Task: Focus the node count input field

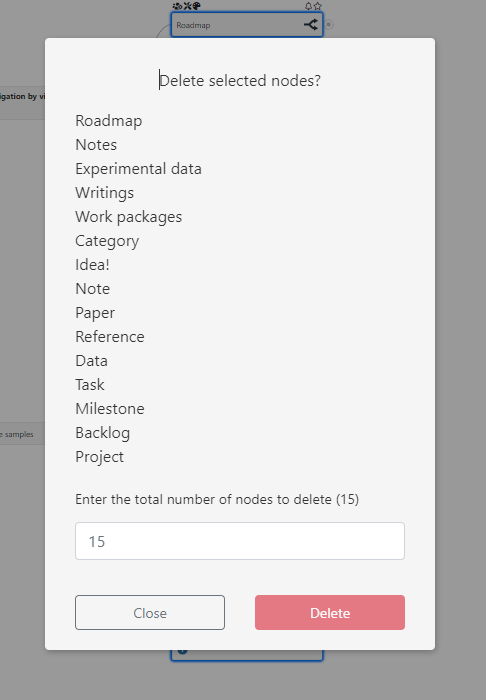Action: 240,541
